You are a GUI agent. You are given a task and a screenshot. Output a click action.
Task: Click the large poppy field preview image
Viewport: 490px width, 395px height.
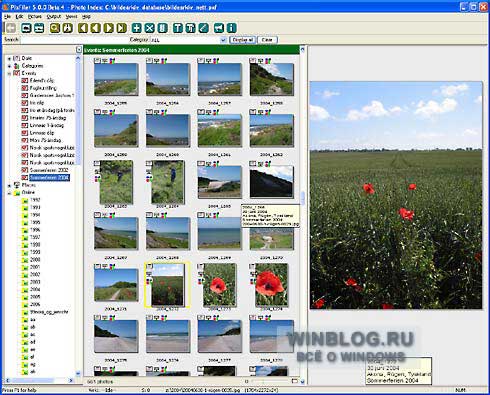(396, 195)
